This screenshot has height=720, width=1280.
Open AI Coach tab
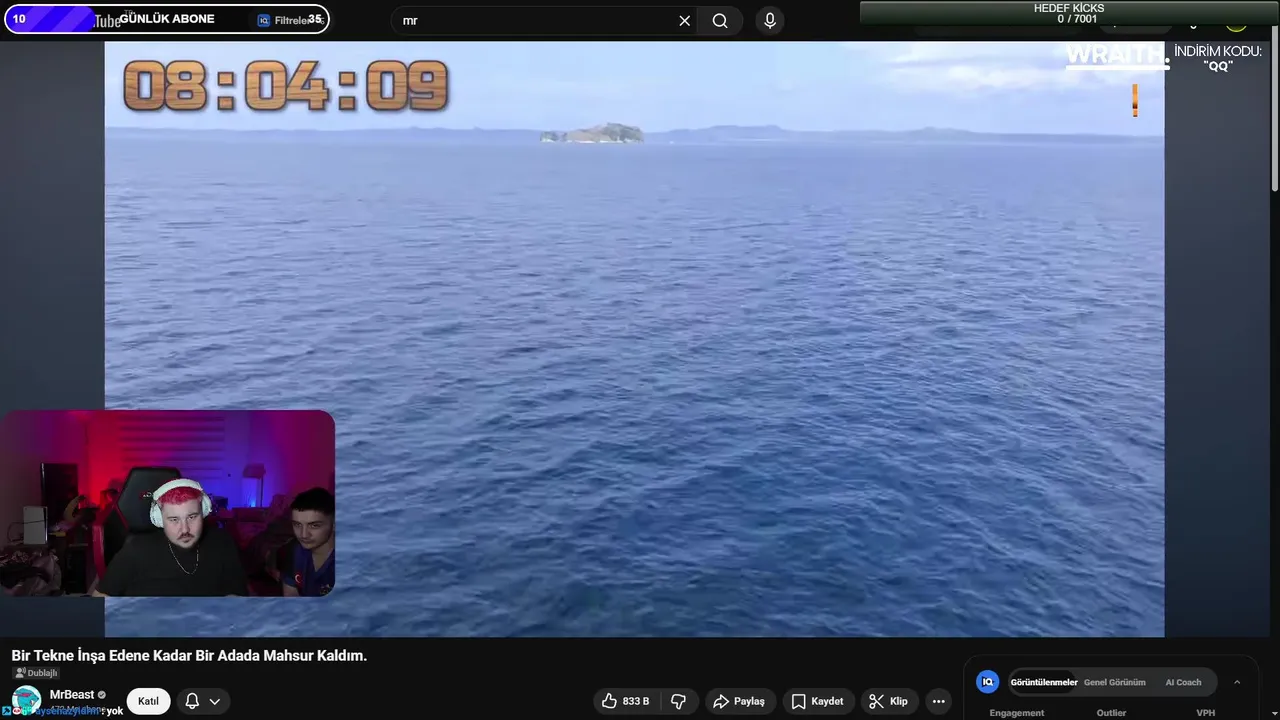[1183, 682]
